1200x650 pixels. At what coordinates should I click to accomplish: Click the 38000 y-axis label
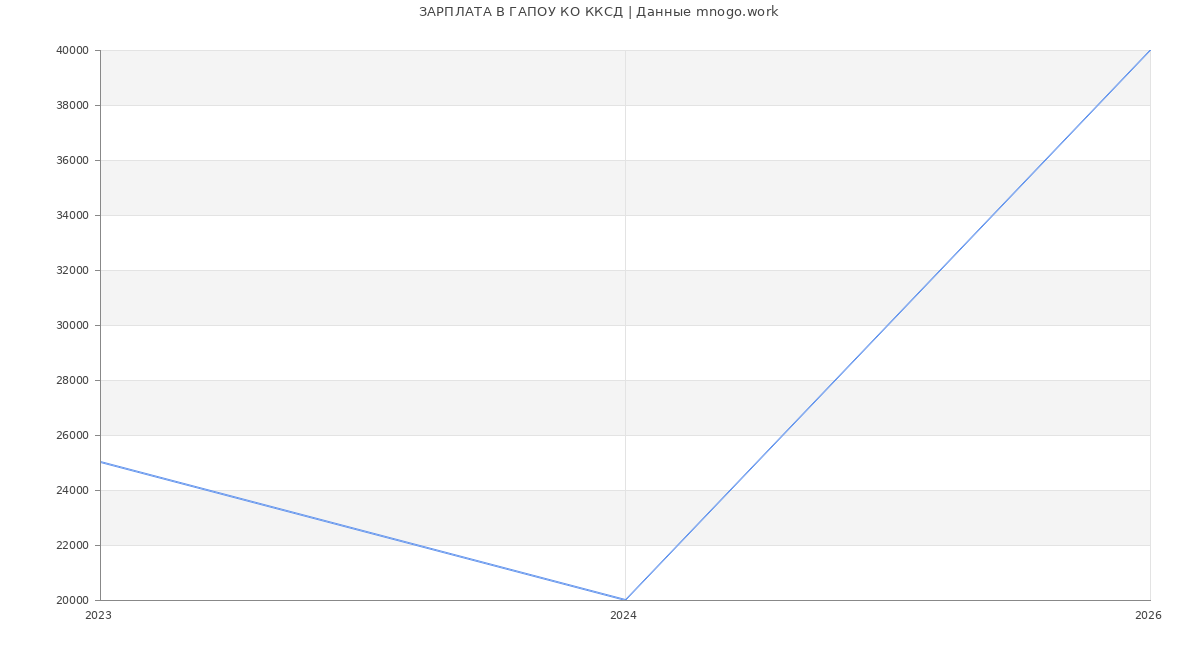click(71, 105)
